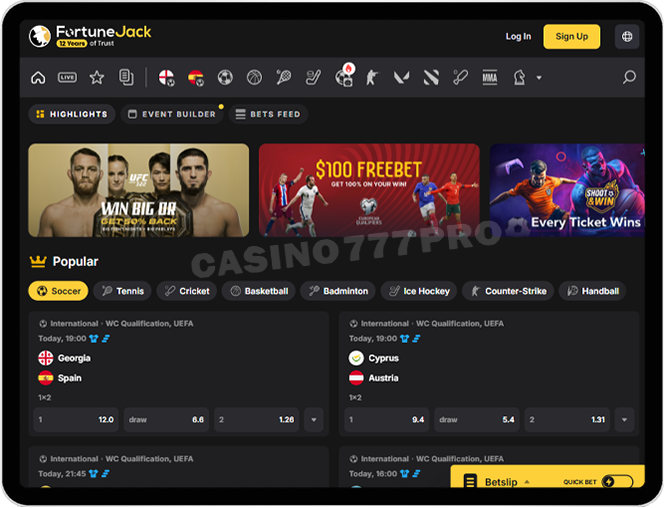Go to the Home icon in sports toolbar
Image resolution: width=664 pixels, height=508 pixels.
38,77
